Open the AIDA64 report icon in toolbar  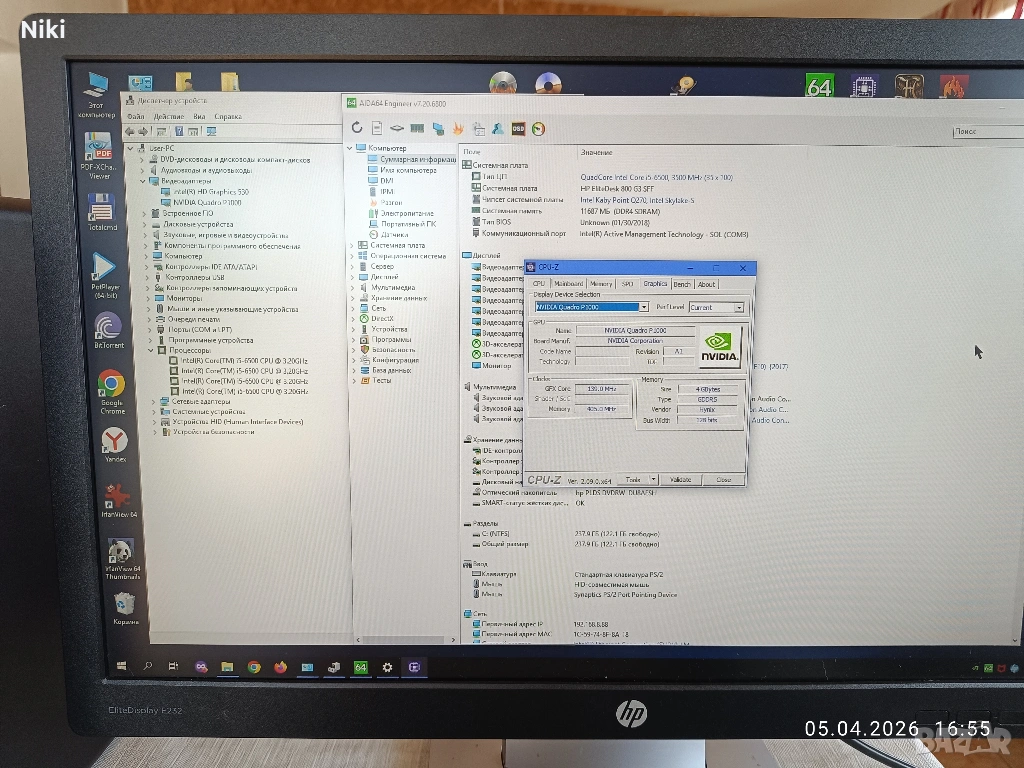377,128
